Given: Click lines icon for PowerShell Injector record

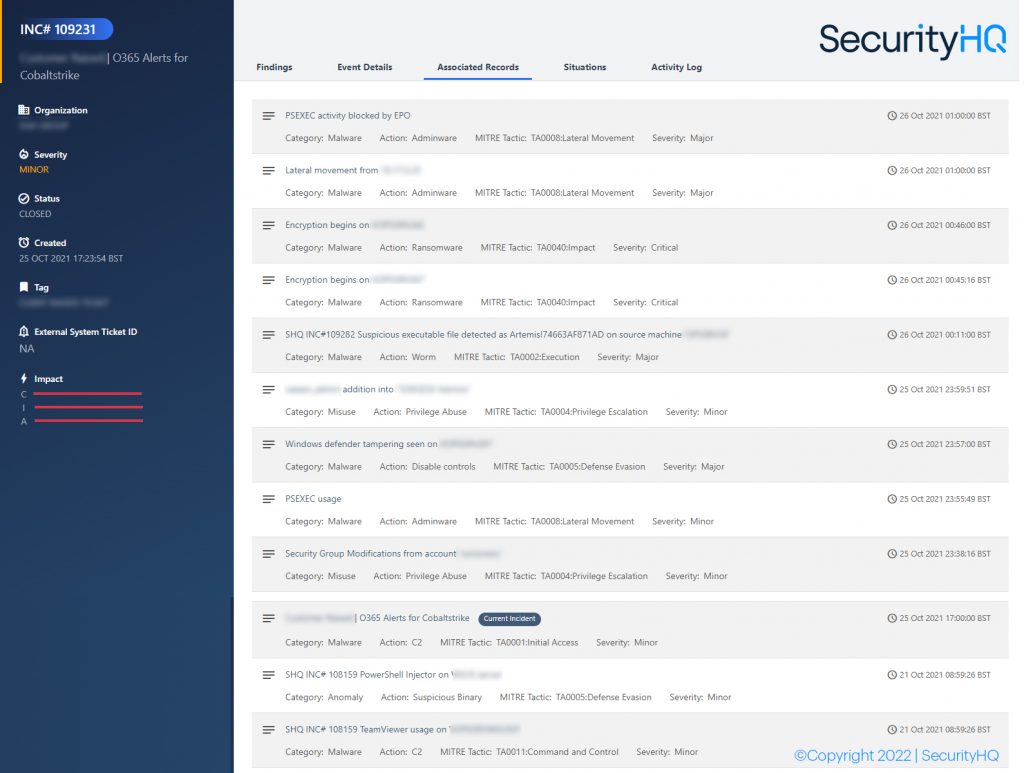Looking at the screenshot, I should point(268,675).
